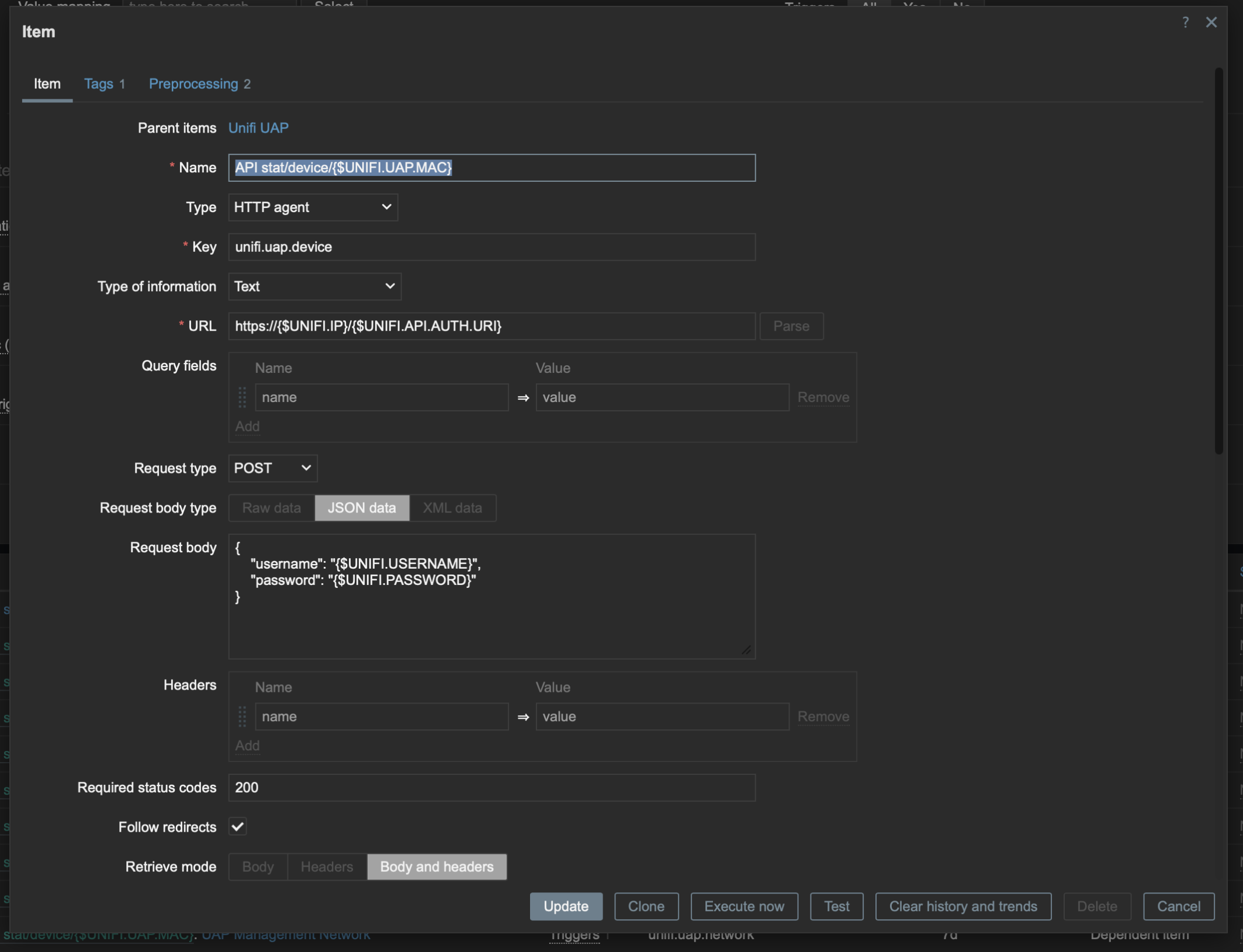Set Retrieve mode to Headers
The width and height of the screenshot is (1243, 952).
pos(327,867)
